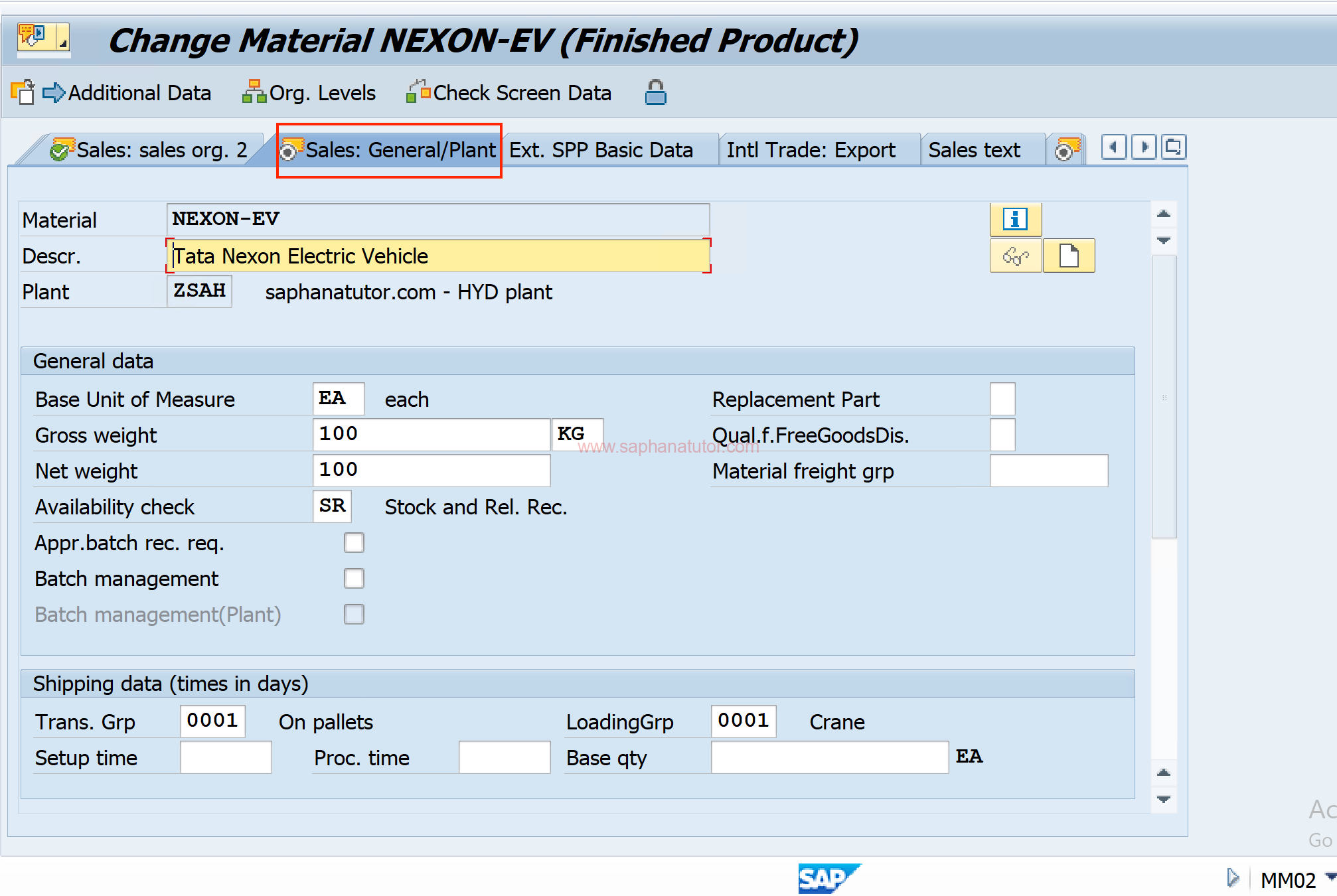1337x896 pixels.
Task: Click bottom scrollbar down arrow
Action: point(1164,799)
